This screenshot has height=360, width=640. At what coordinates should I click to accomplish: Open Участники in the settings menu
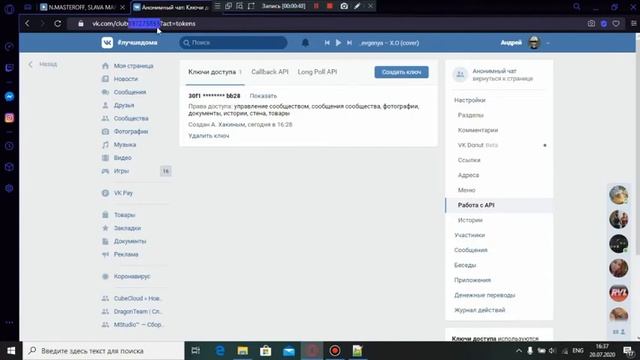[469, 235]
